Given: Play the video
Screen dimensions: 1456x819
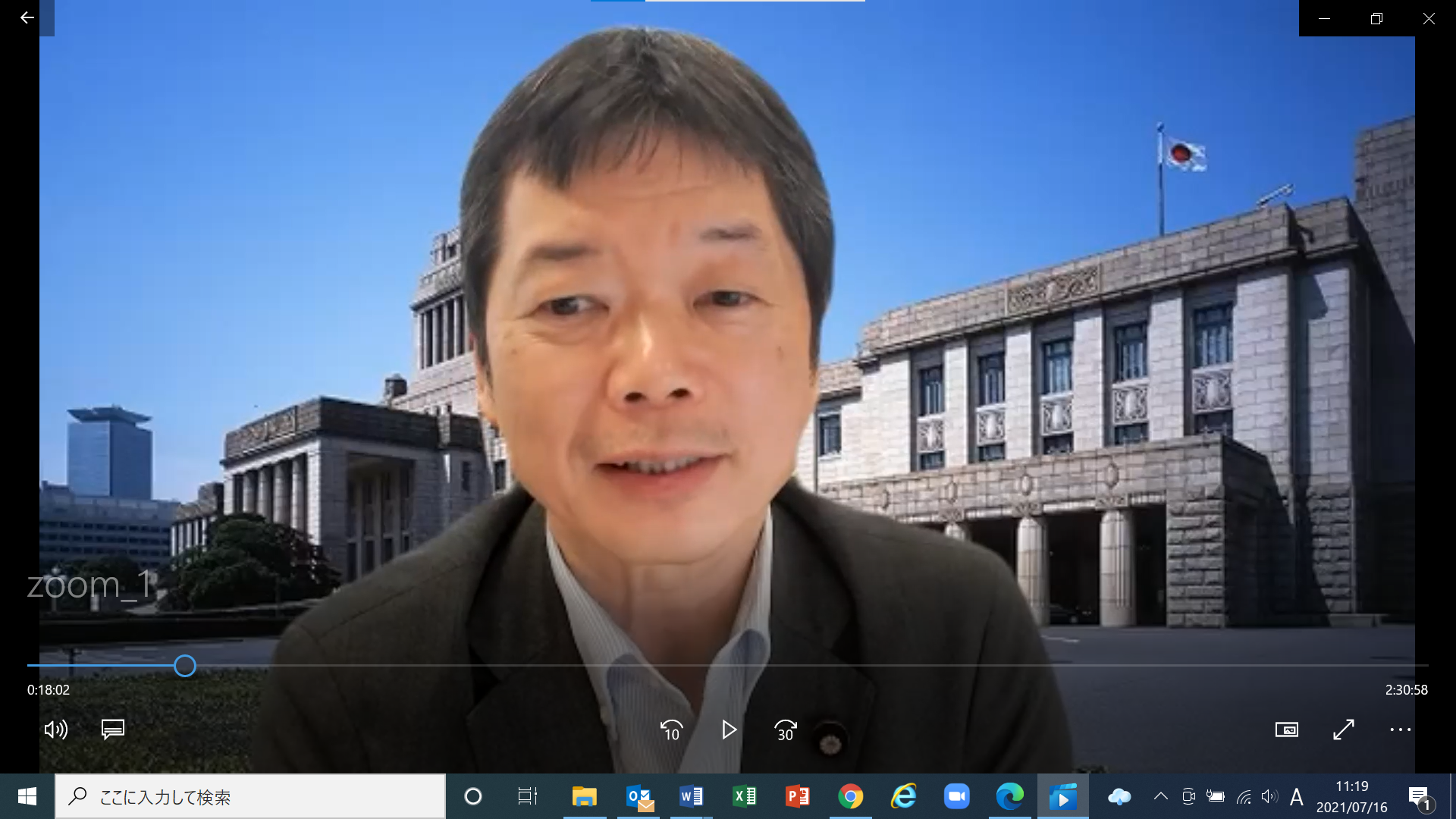Looking at the screenshot, I should pos(729,730).
